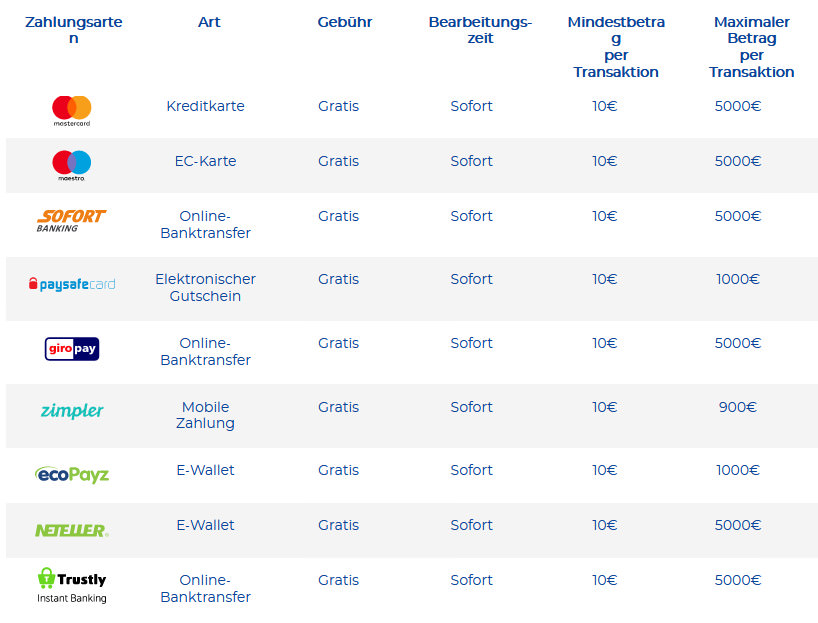Click the Gebühr column header

(x=345, y=22)
